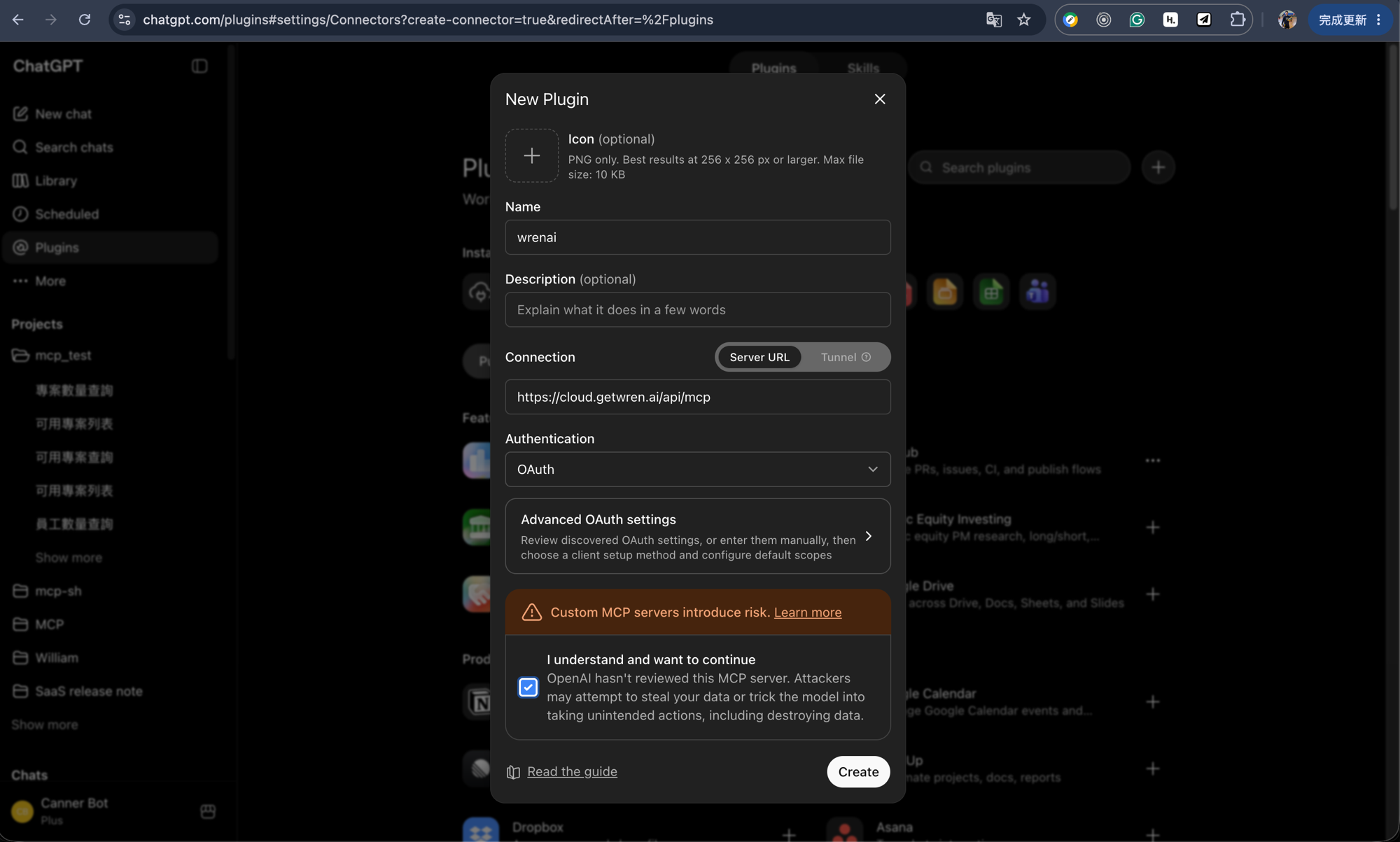This screenshot has width=1400, height=842.
Task: Reload the current page
Action: pyautogui.click(x=85, y=20)
